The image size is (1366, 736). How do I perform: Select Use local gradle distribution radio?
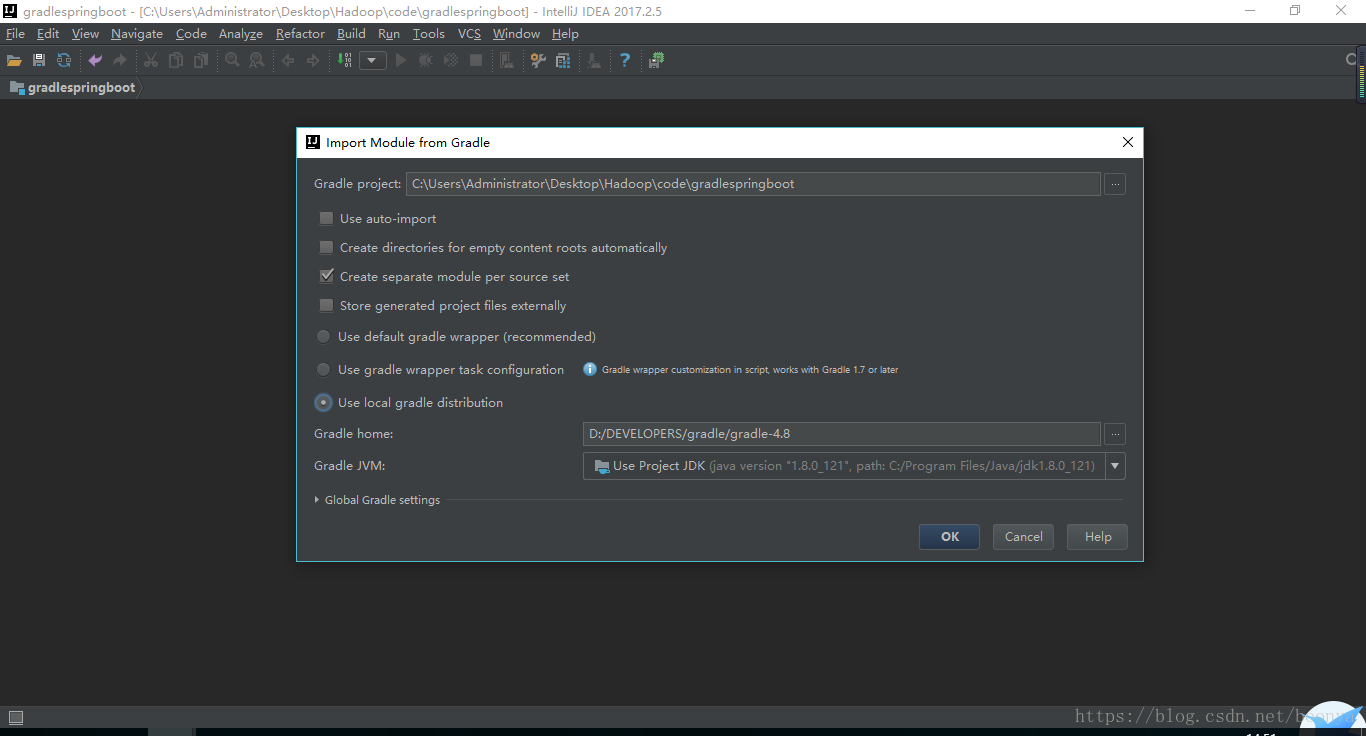coord(323,402)
